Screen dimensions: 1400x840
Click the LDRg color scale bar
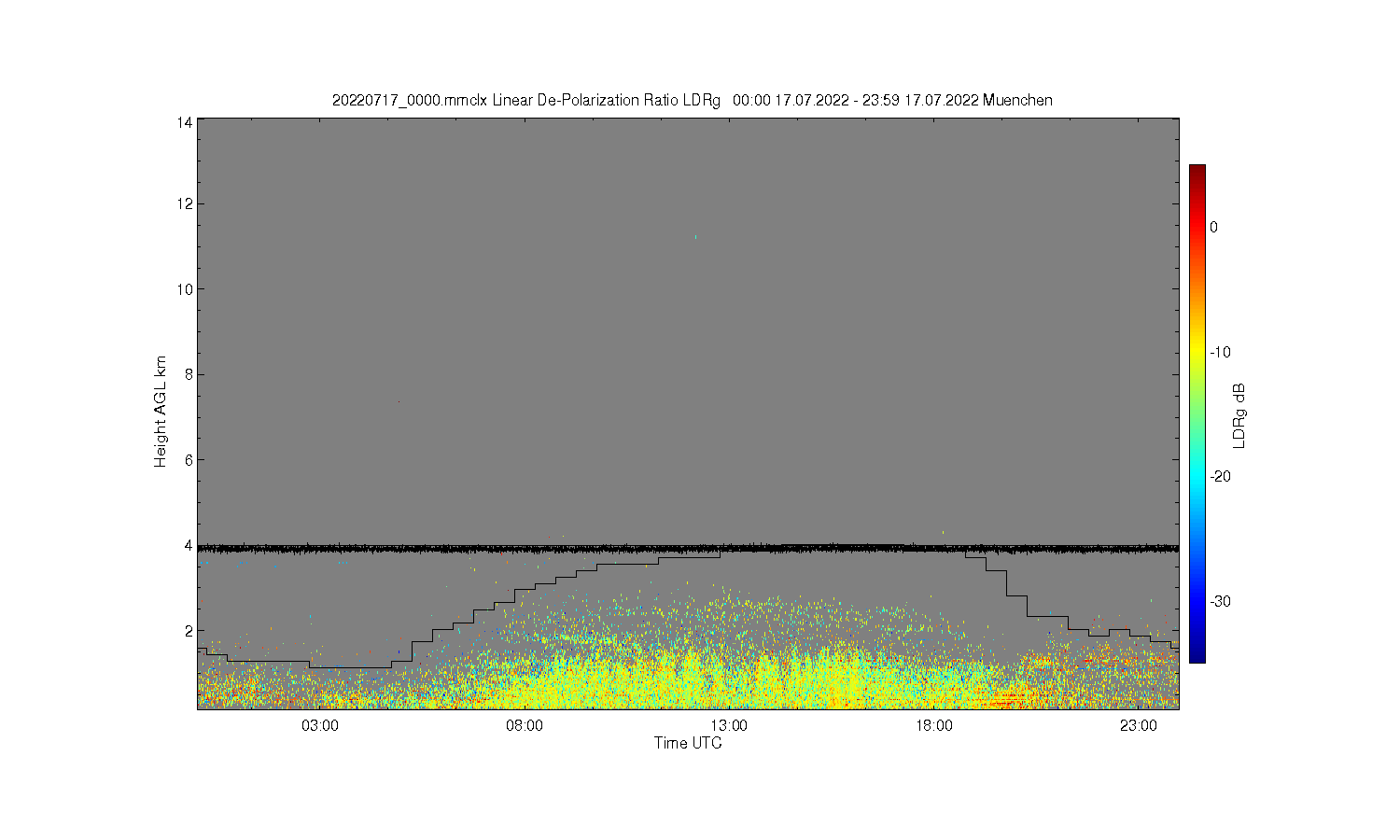[x=1197, y=414]
